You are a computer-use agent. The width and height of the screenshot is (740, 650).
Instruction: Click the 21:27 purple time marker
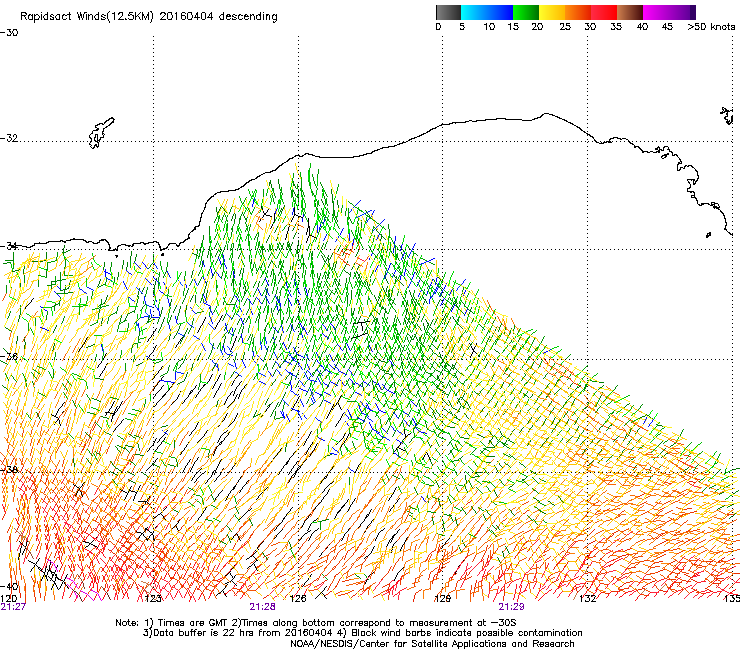coord(13,607)
